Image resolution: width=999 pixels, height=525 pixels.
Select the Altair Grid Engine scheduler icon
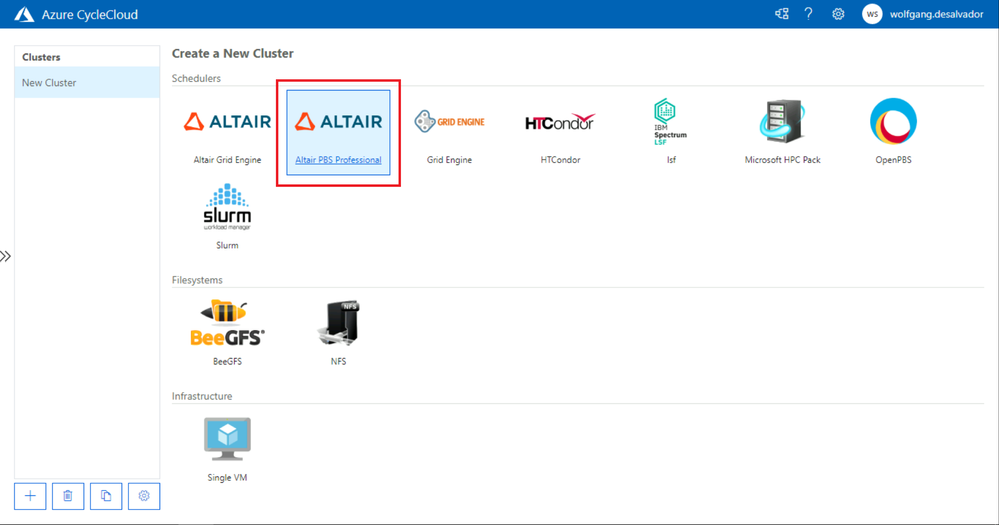[x=227, y=121]
